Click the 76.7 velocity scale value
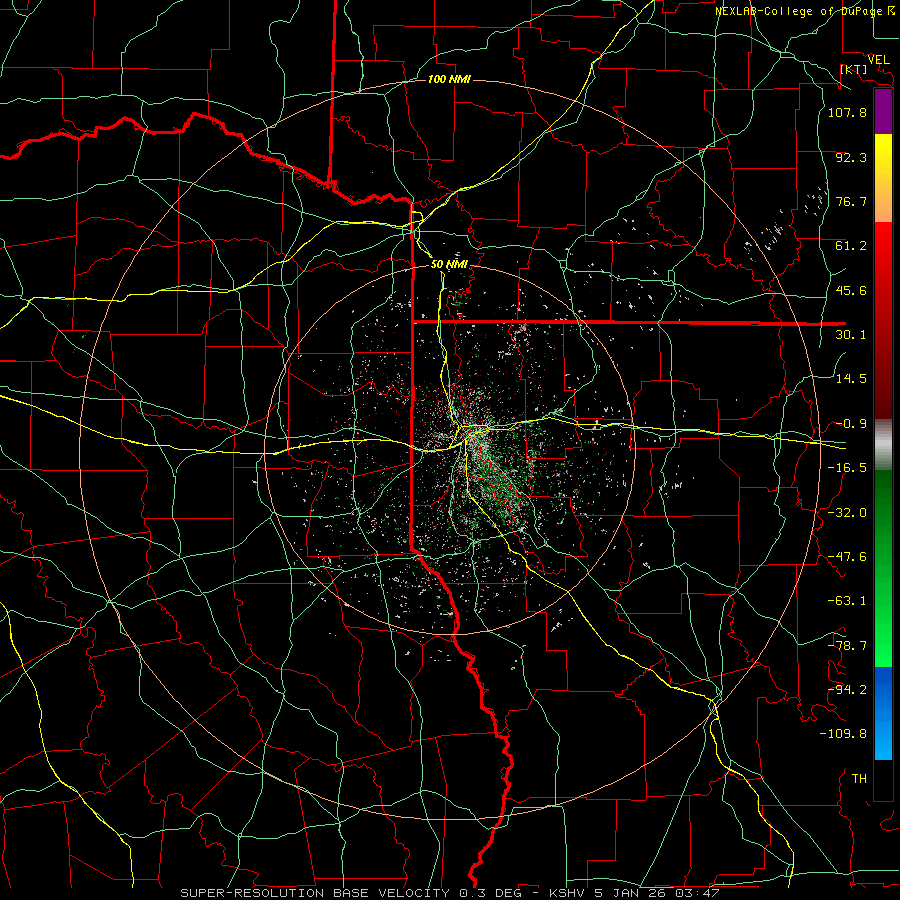Image resolution: width=900 pixels, height=900 pixels. pos(851,201)
